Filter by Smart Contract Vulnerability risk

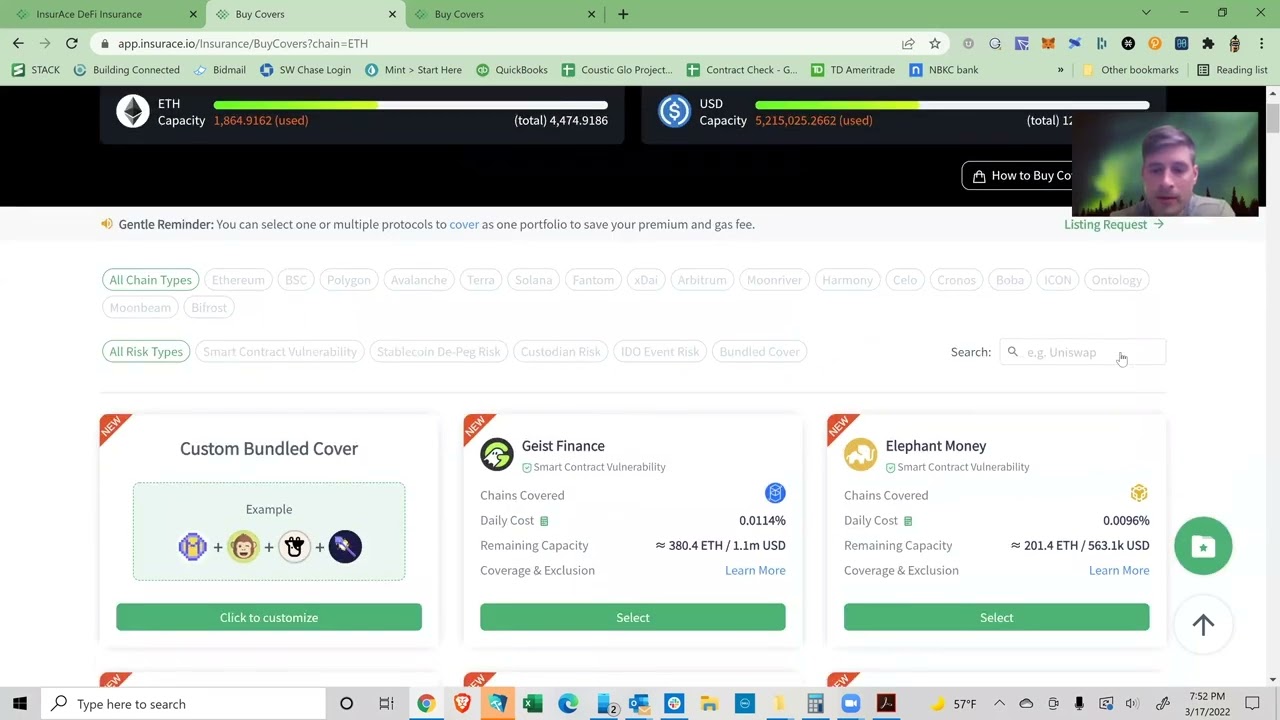pos(280,352)
